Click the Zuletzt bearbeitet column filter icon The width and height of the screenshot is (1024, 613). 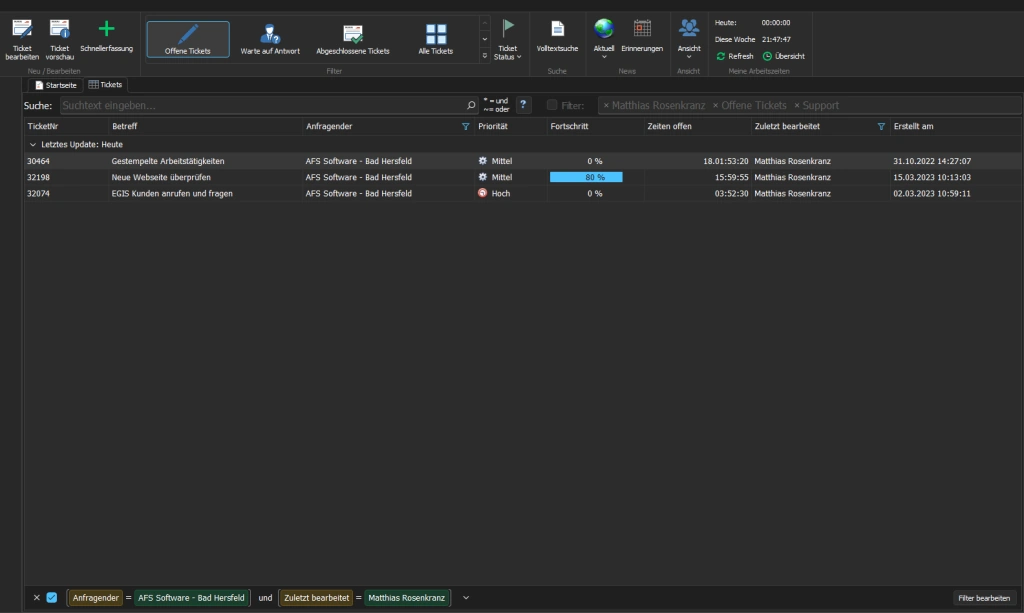click(x=881, y=127)
